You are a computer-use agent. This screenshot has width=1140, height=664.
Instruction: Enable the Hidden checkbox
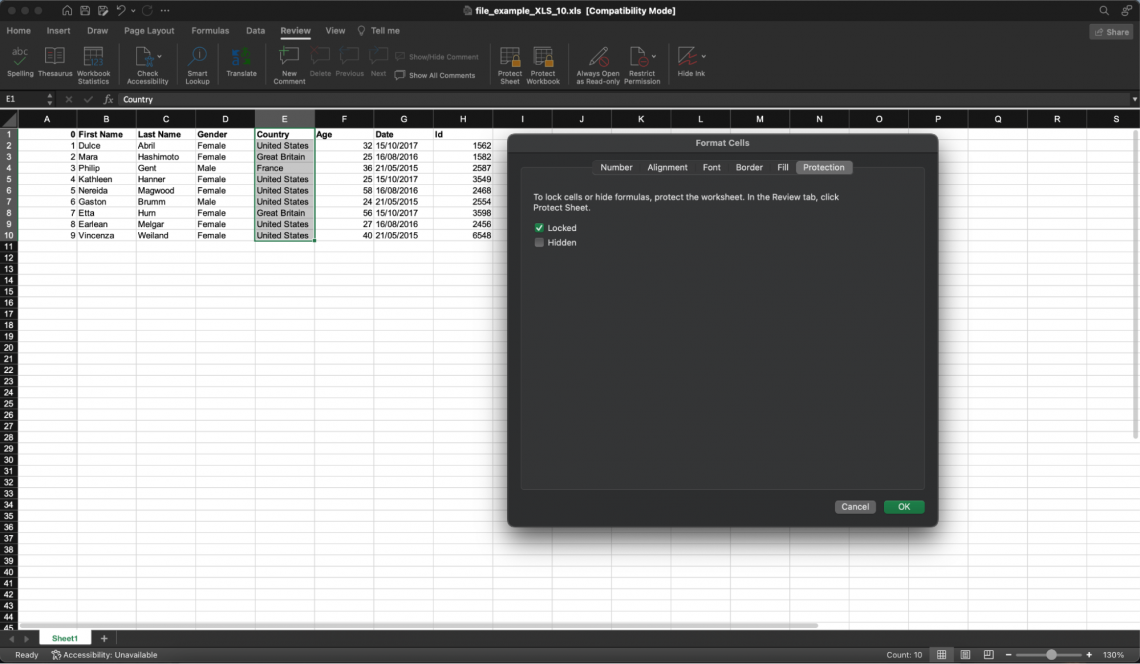(x=540, y=243)
